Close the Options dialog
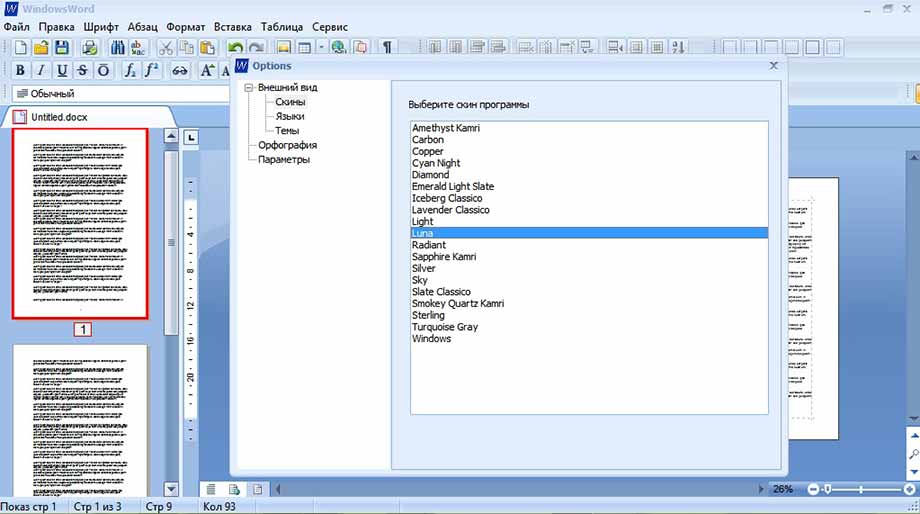 773,66
